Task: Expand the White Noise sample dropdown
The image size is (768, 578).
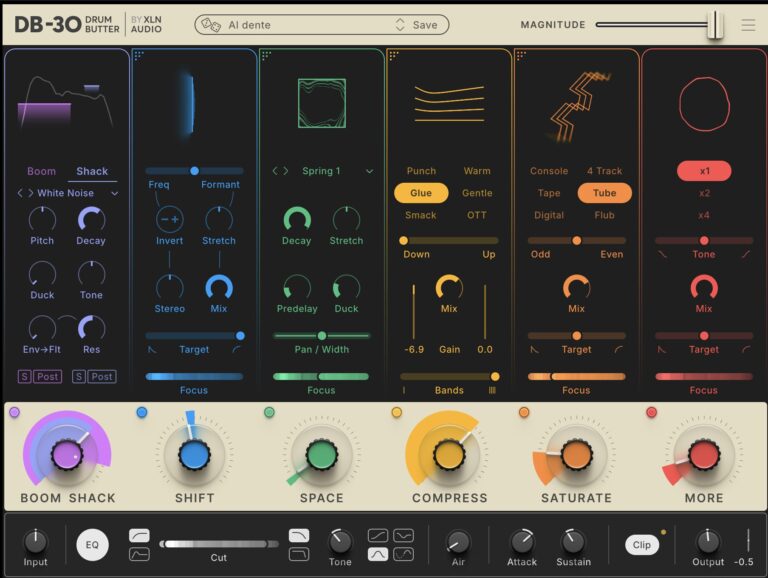Action: pyautogui.click(x=114, y=193)
